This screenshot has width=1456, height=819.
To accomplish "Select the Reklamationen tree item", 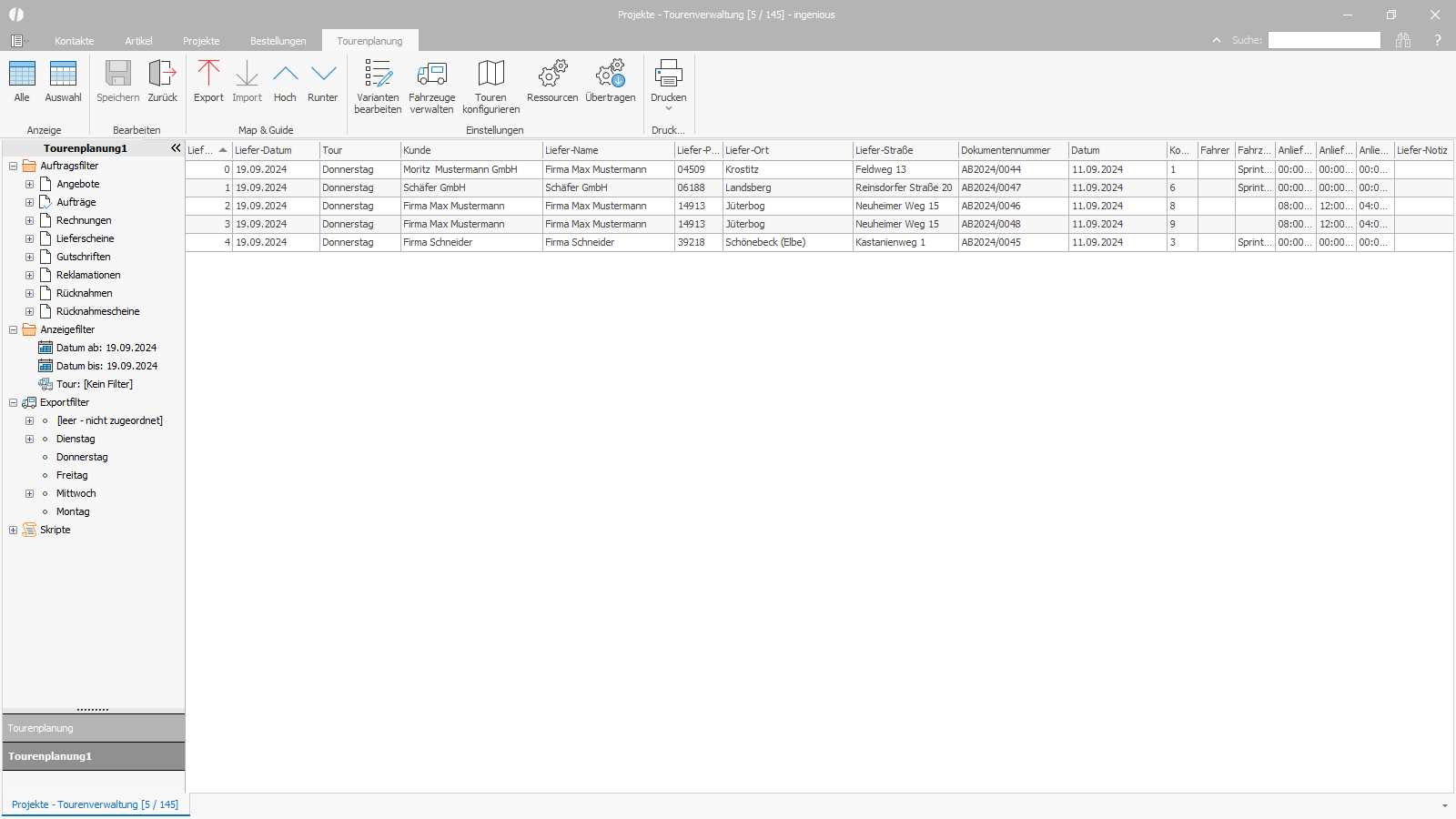I will point(88,275).
